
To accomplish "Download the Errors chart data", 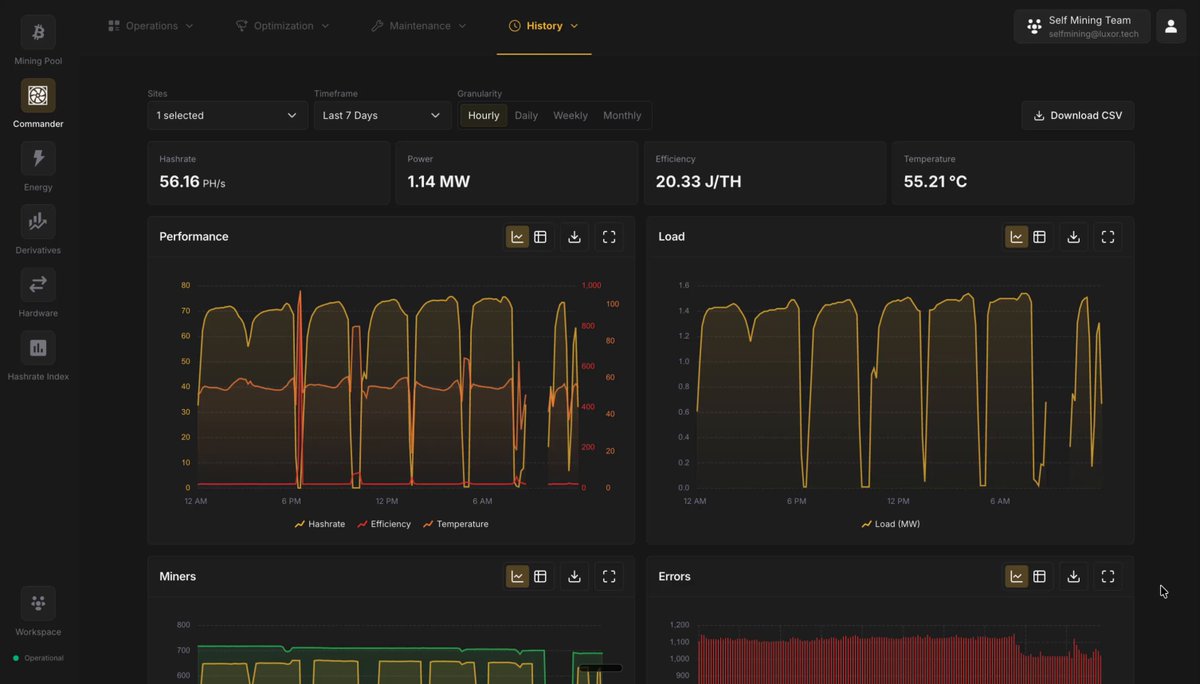I will [x=1073, y=576].
